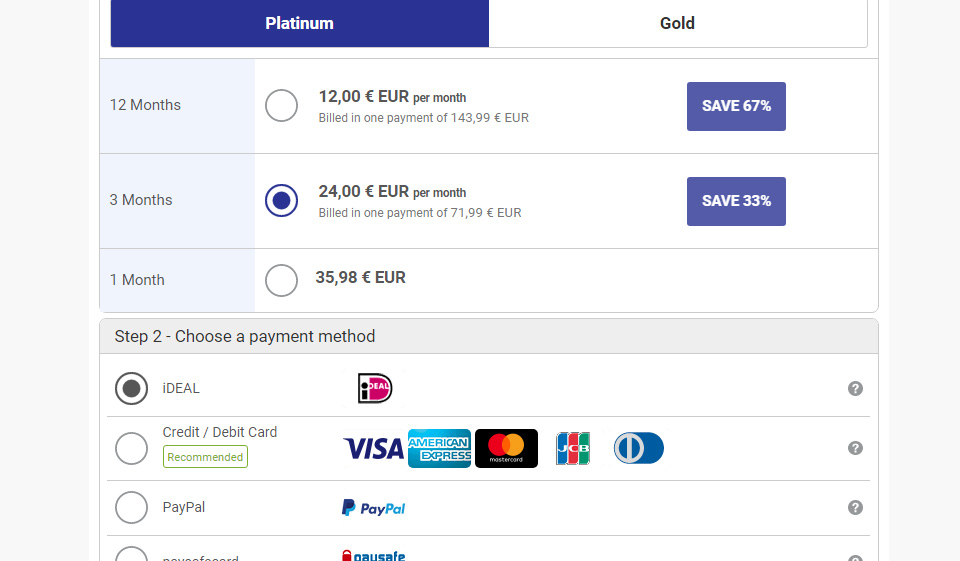This screenshot has height=561, width=960.
Task: Select the 1 Month plan radio button
Action: click(x=281, y=280)
